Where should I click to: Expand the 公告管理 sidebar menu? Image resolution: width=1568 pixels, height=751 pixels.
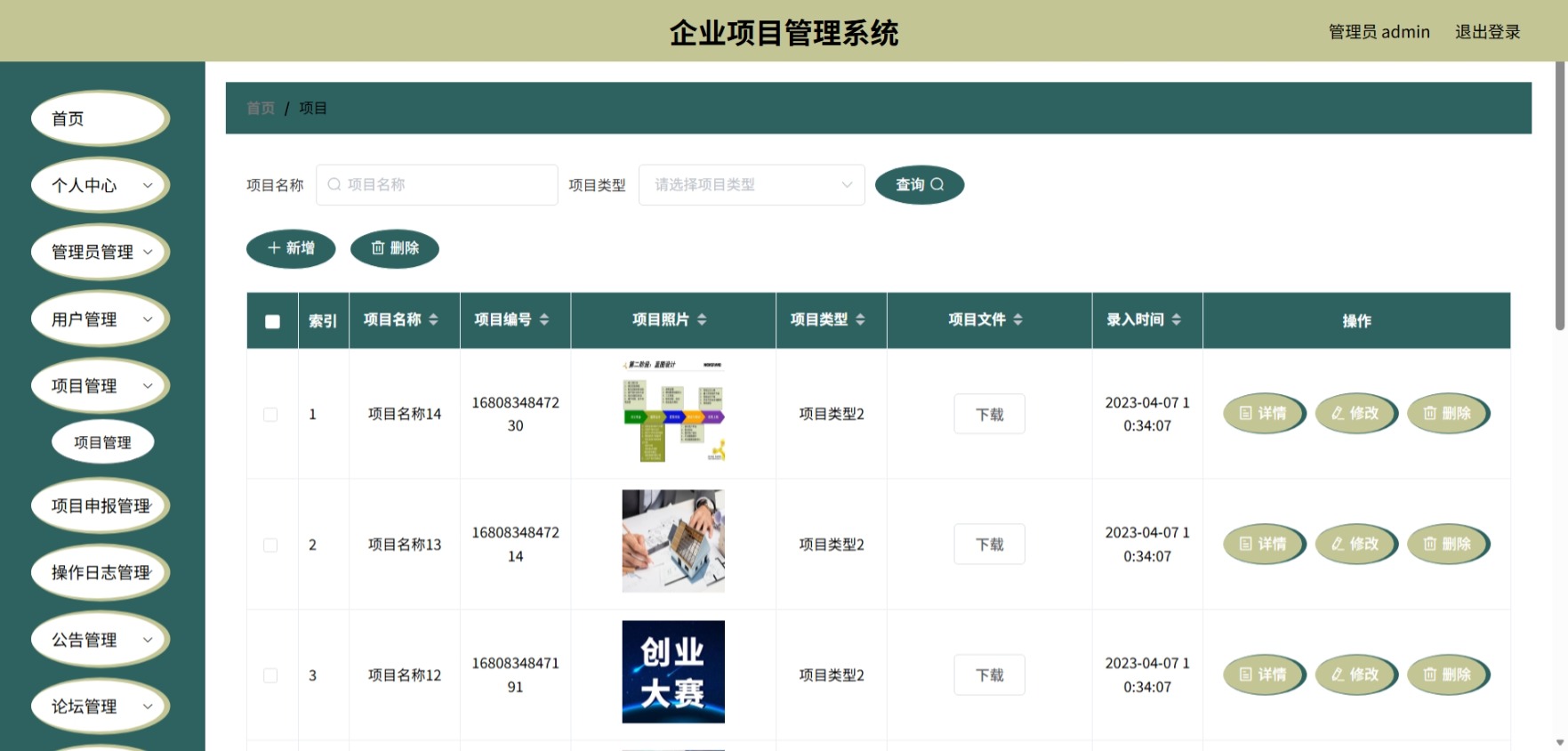100,640
